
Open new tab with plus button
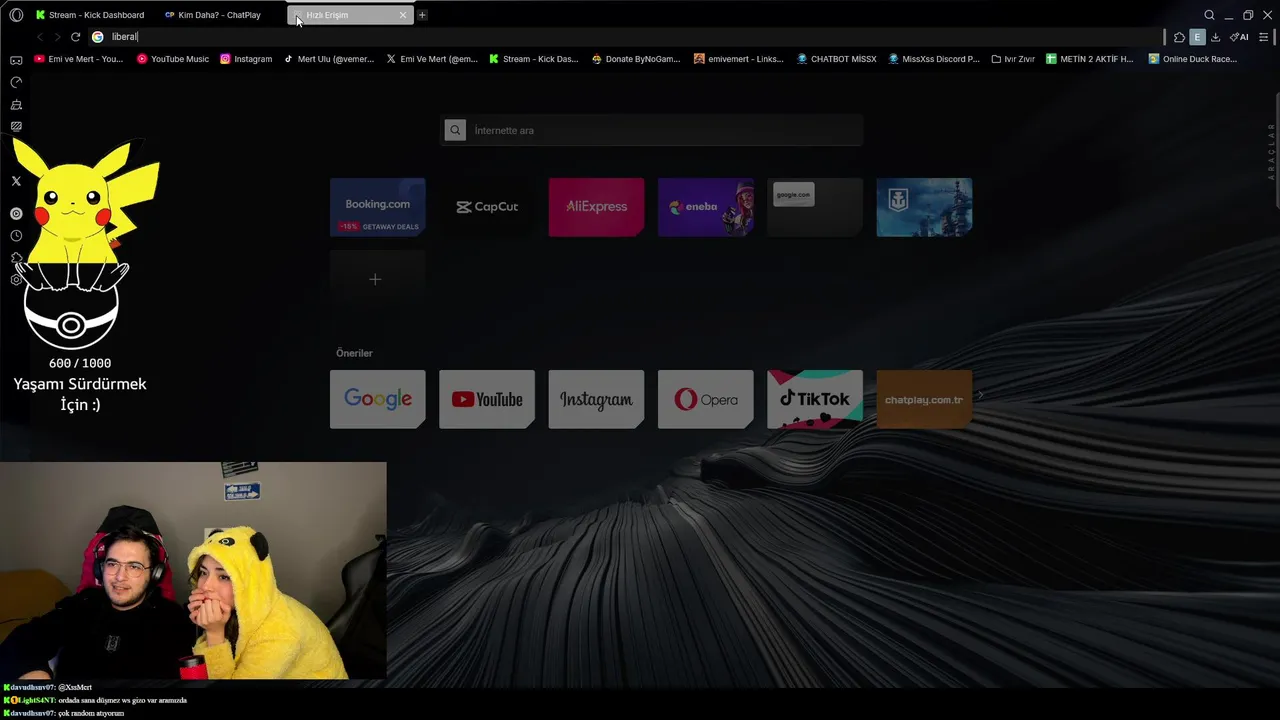coord(422,15)
